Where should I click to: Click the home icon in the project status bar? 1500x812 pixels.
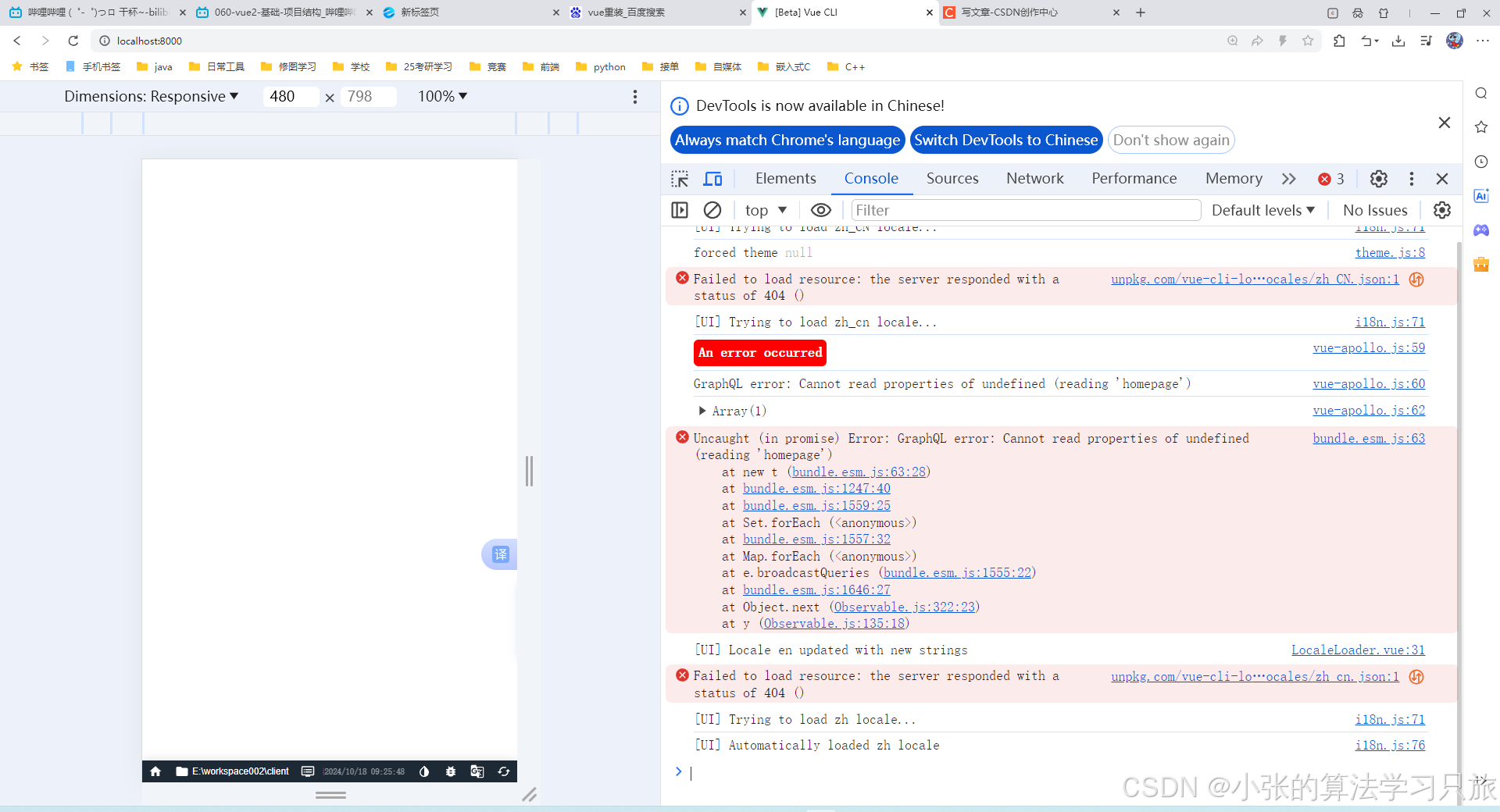tap(155, 771)
